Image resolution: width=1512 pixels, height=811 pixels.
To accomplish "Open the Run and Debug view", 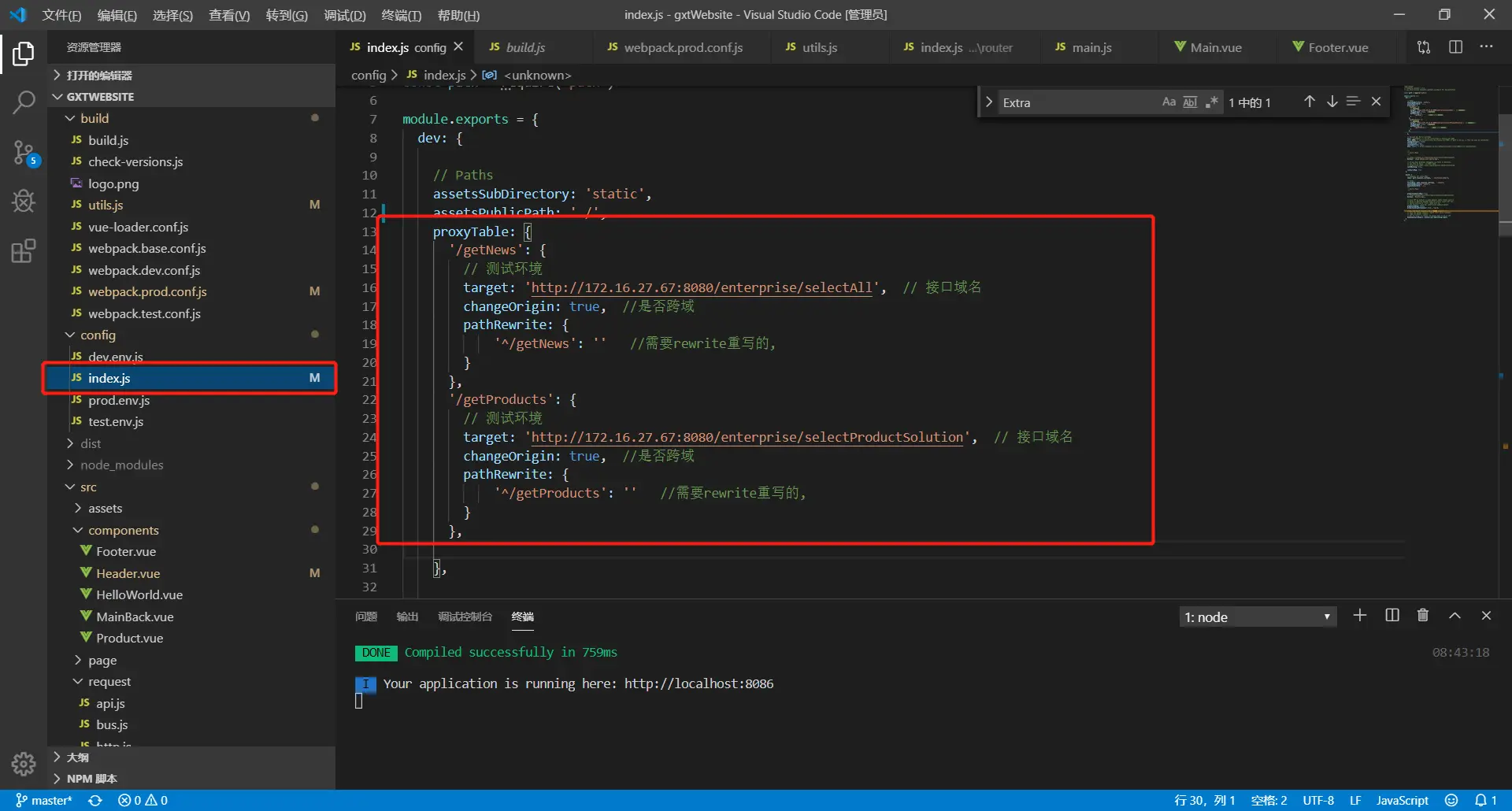I will (x=24, y=202).
